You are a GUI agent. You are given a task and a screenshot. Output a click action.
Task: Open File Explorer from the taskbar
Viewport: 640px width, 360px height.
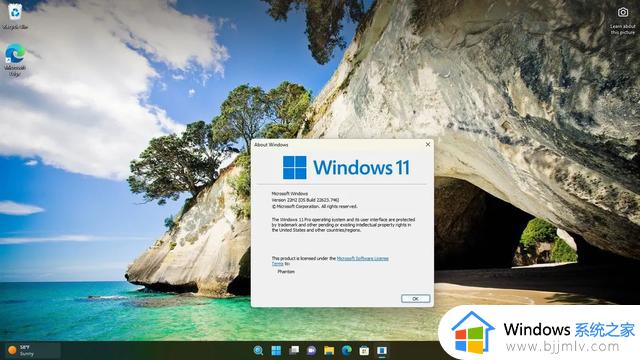(329, 350)
